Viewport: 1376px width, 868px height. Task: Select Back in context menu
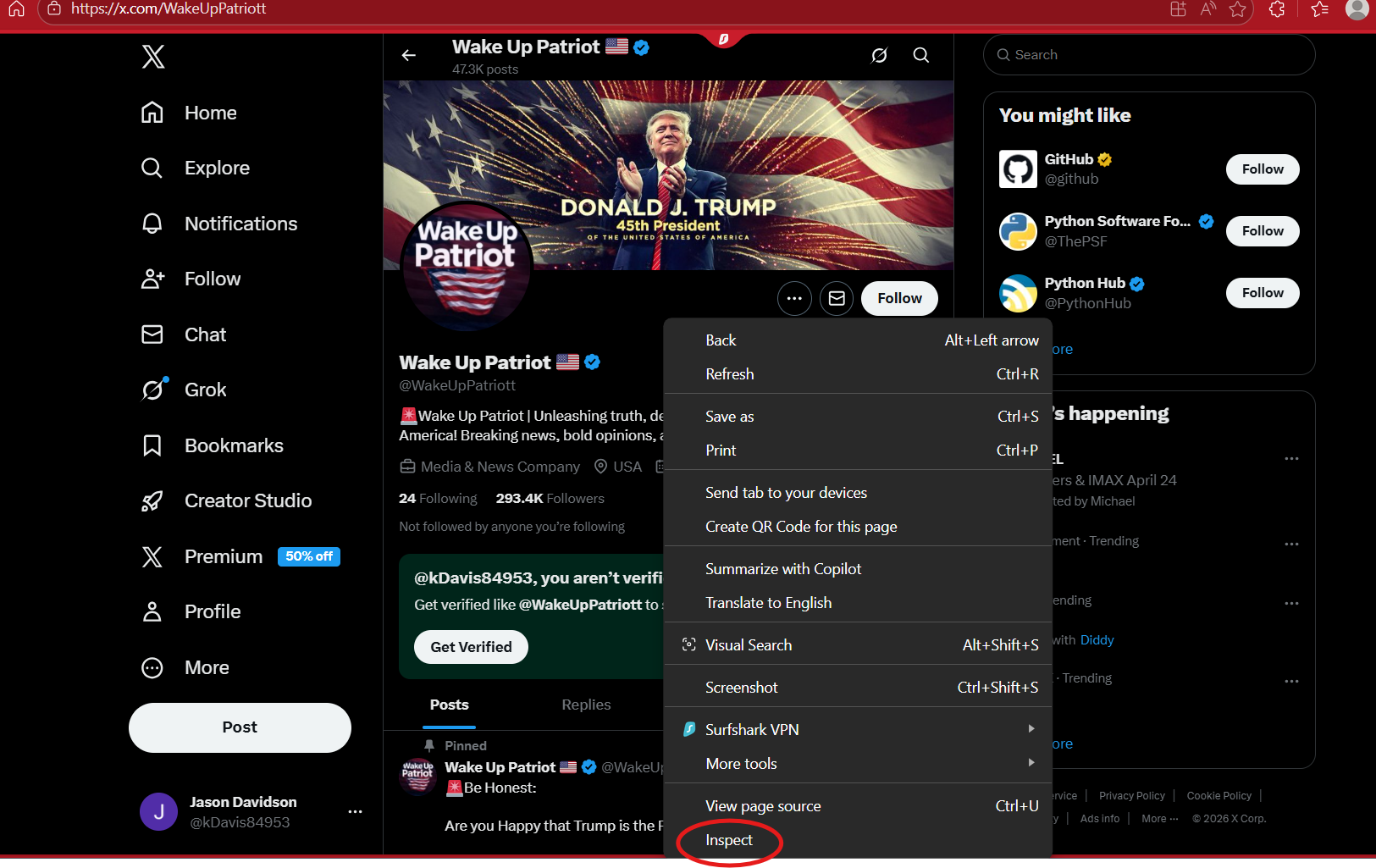click(x=858, y=340)
